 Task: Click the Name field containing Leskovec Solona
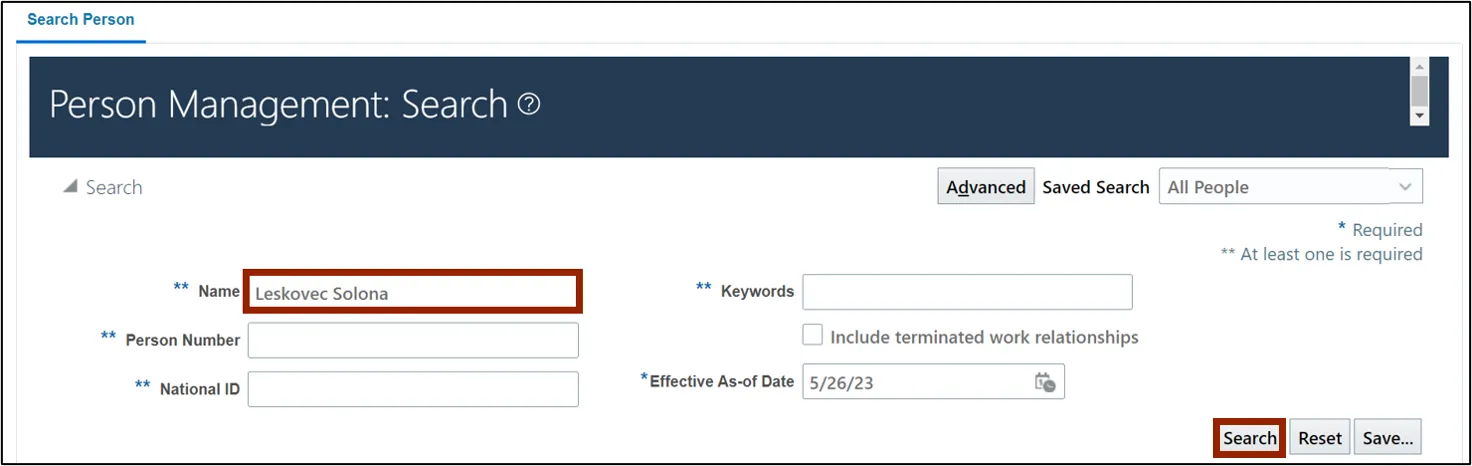pos(412,293)
